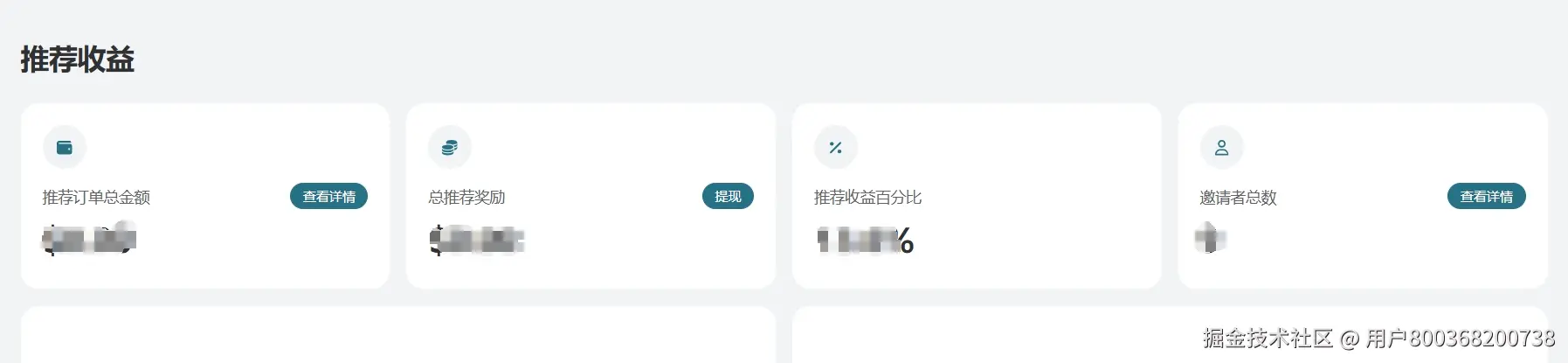Click the empty lower-left card
Screen dimensions: 1568x363
pyautogui.click(x=398, y=335)
